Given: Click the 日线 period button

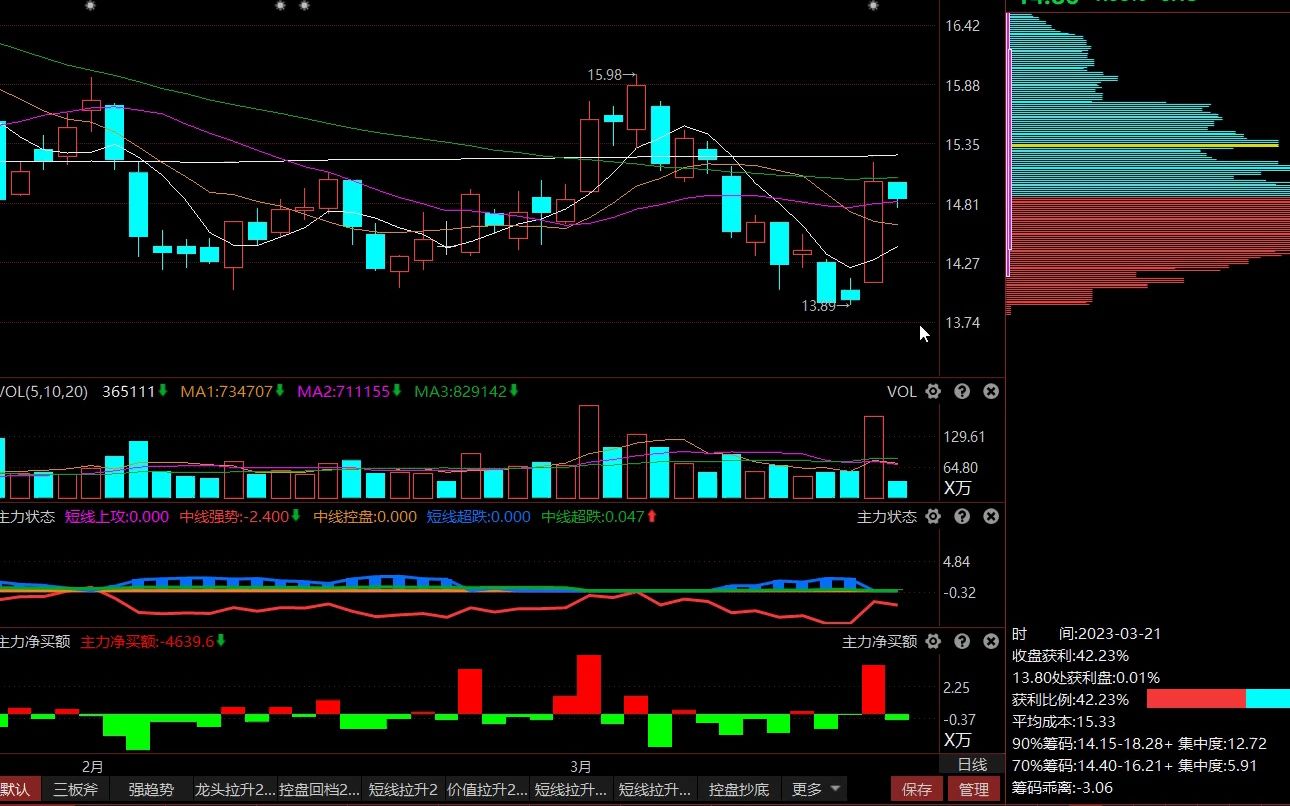Looking at the screenshot, I should coord(971,764).
